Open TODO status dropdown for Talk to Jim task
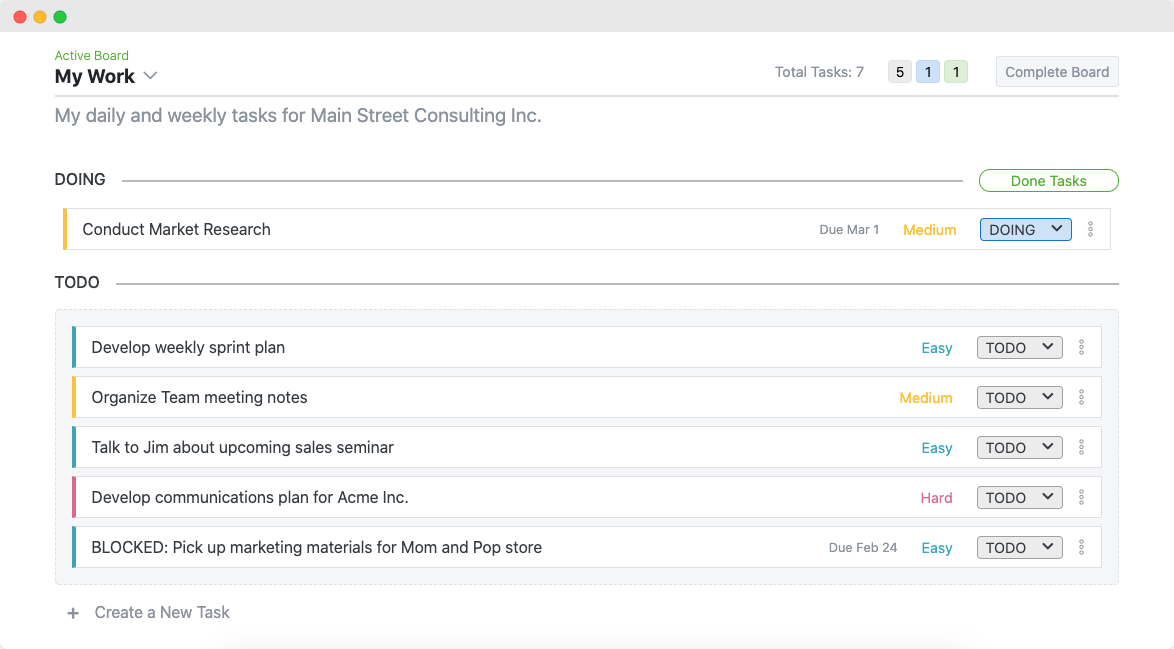This screenshot has height=649, width=1174. [x=1019, y=448]
